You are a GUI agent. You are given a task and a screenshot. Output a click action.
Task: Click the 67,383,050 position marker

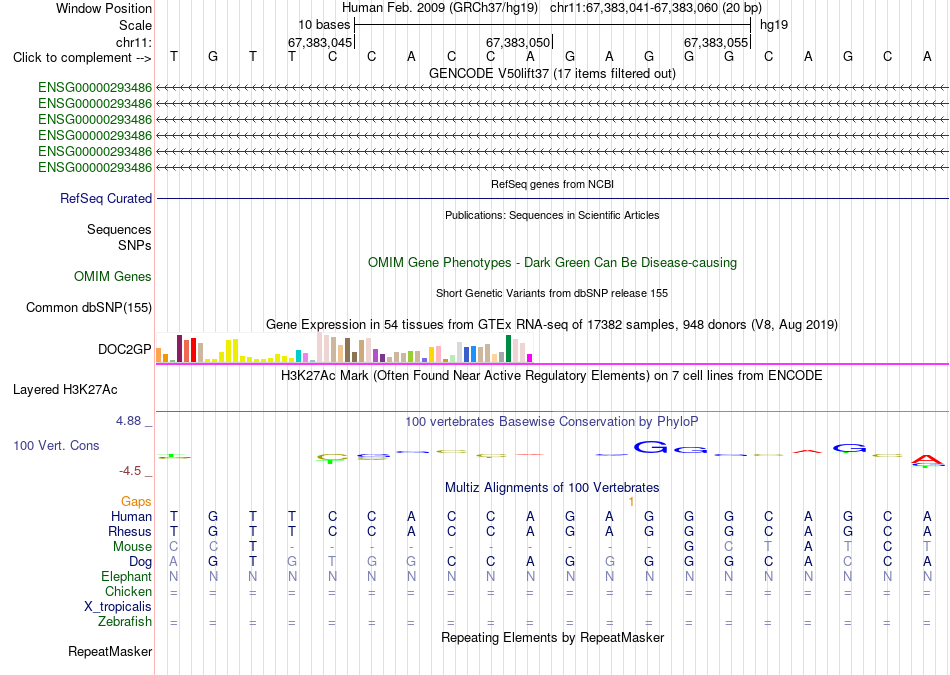pos(518,42)
